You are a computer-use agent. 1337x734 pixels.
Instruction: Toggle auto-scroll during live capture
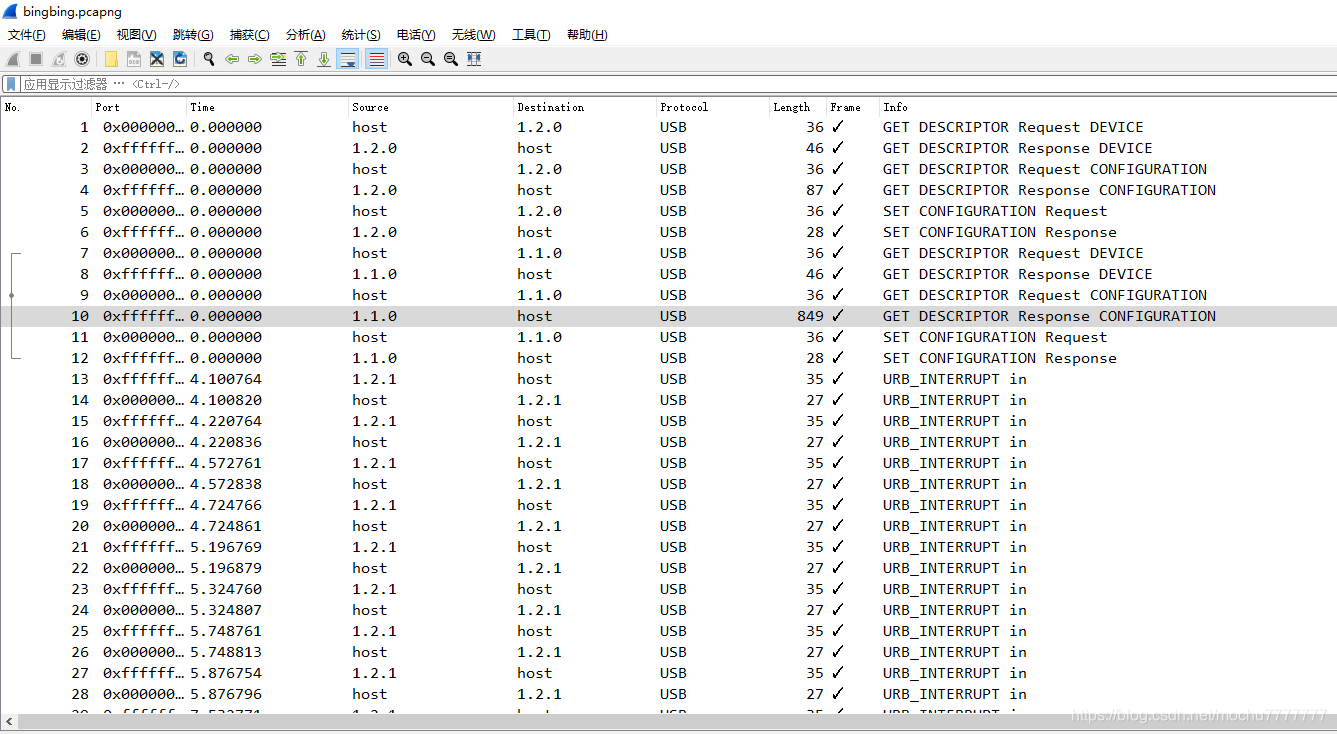(348, 59)
